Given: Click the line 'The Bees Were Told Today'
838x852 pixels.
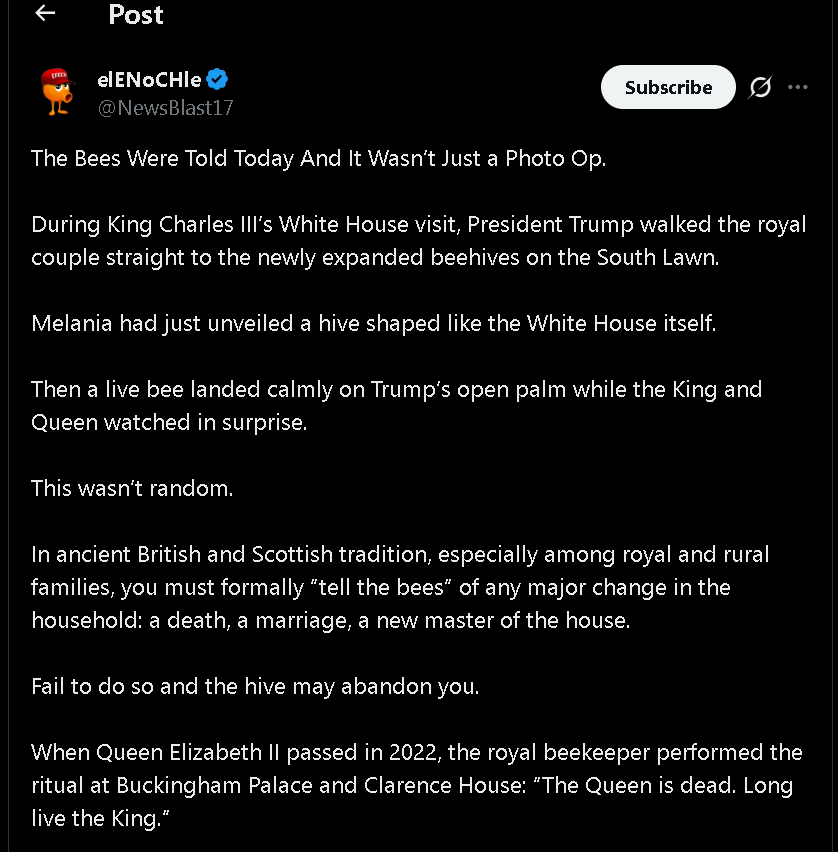Looking at the screenshot, I should pyautogui.click(x=318, y=159).
